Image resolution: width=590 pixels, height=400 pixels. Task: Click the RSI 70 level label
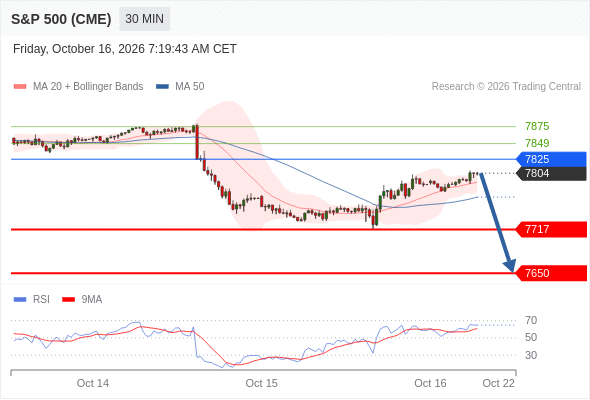tap(531, 320)
